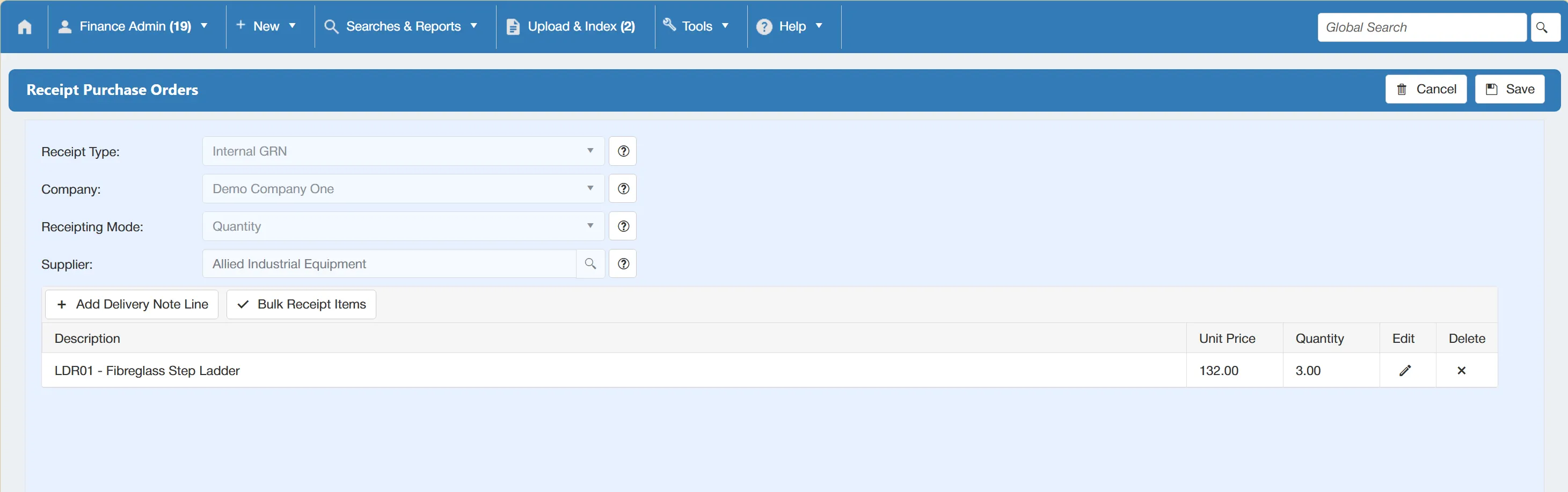Click the Global Search magnifier button
The image size is (1568, 492).
pos(1545,27)
